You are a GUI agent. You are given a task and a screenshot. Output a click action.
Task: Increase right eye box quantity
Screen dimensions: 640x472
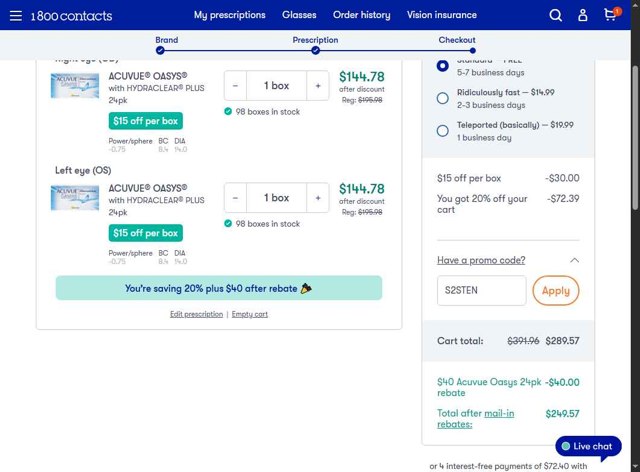(318, 86)
